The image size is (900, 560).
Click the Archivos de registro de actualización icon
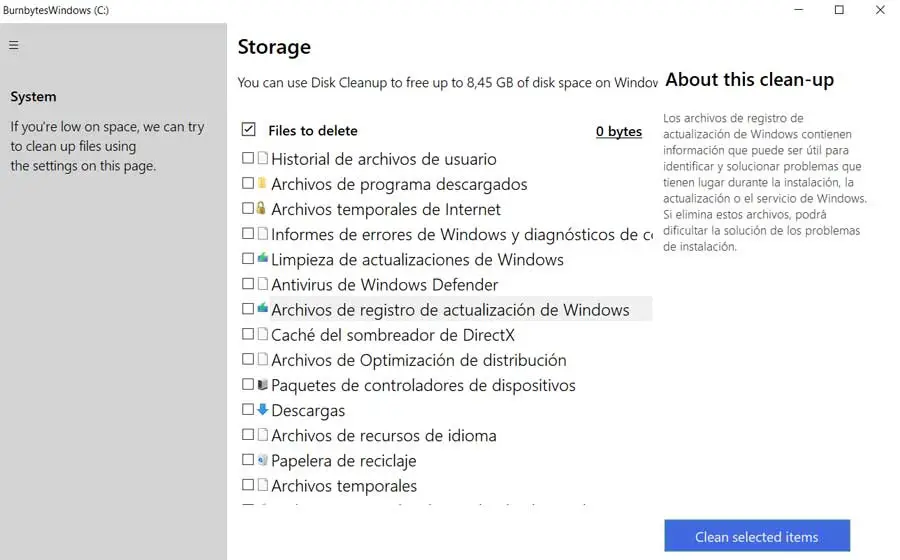262,308
